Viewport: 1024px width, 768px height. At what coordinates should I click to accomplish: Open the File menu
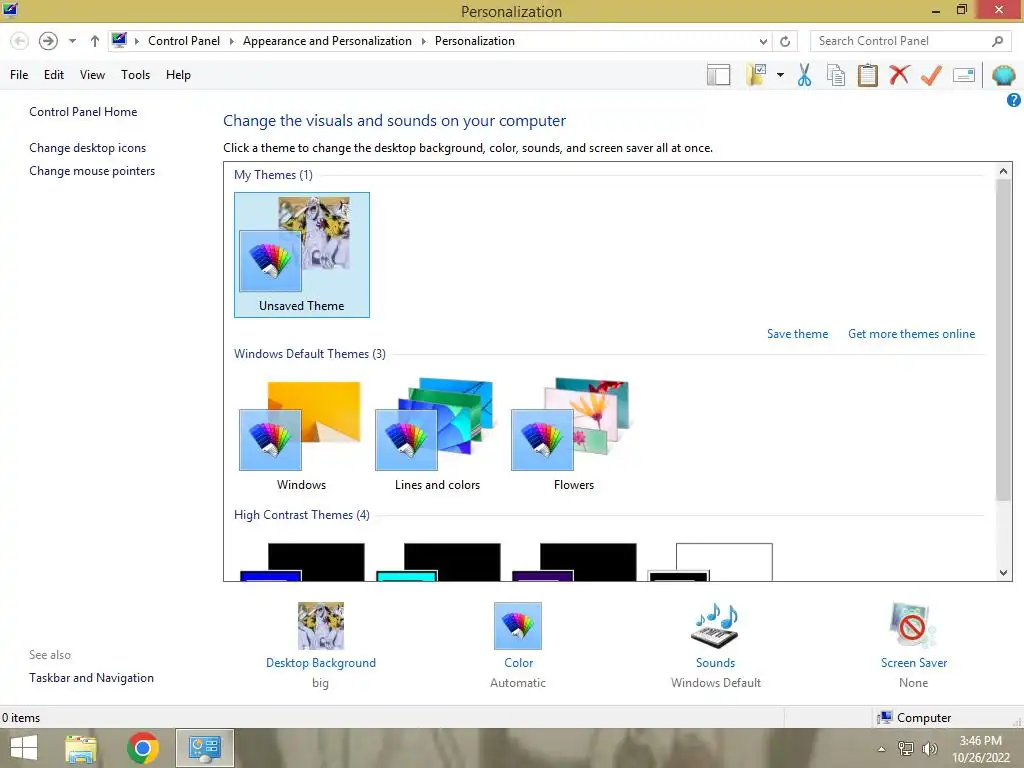click(x=19, y=75)
